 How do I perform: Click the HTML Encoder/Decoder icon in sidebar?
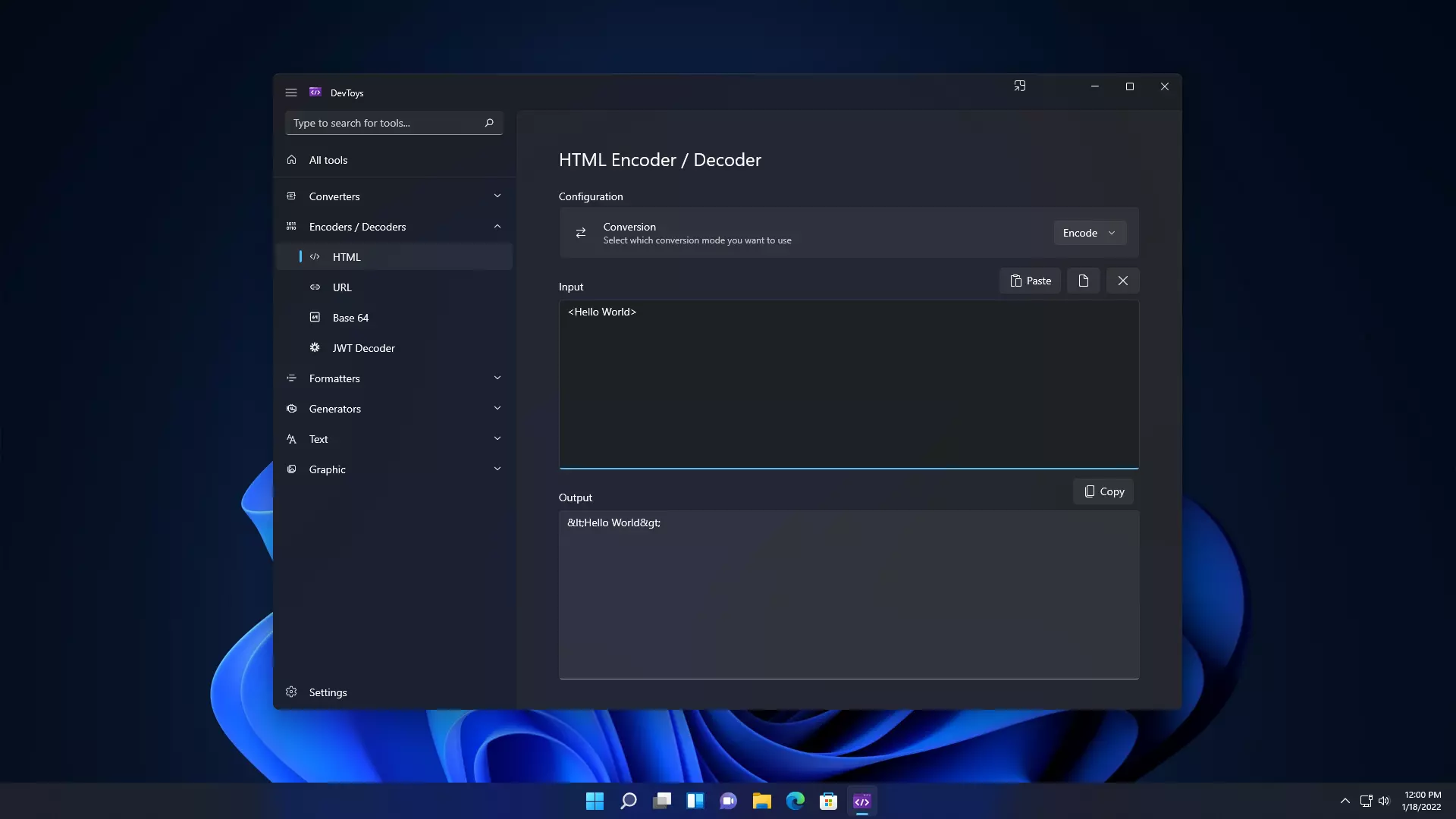tap(315, 256)
